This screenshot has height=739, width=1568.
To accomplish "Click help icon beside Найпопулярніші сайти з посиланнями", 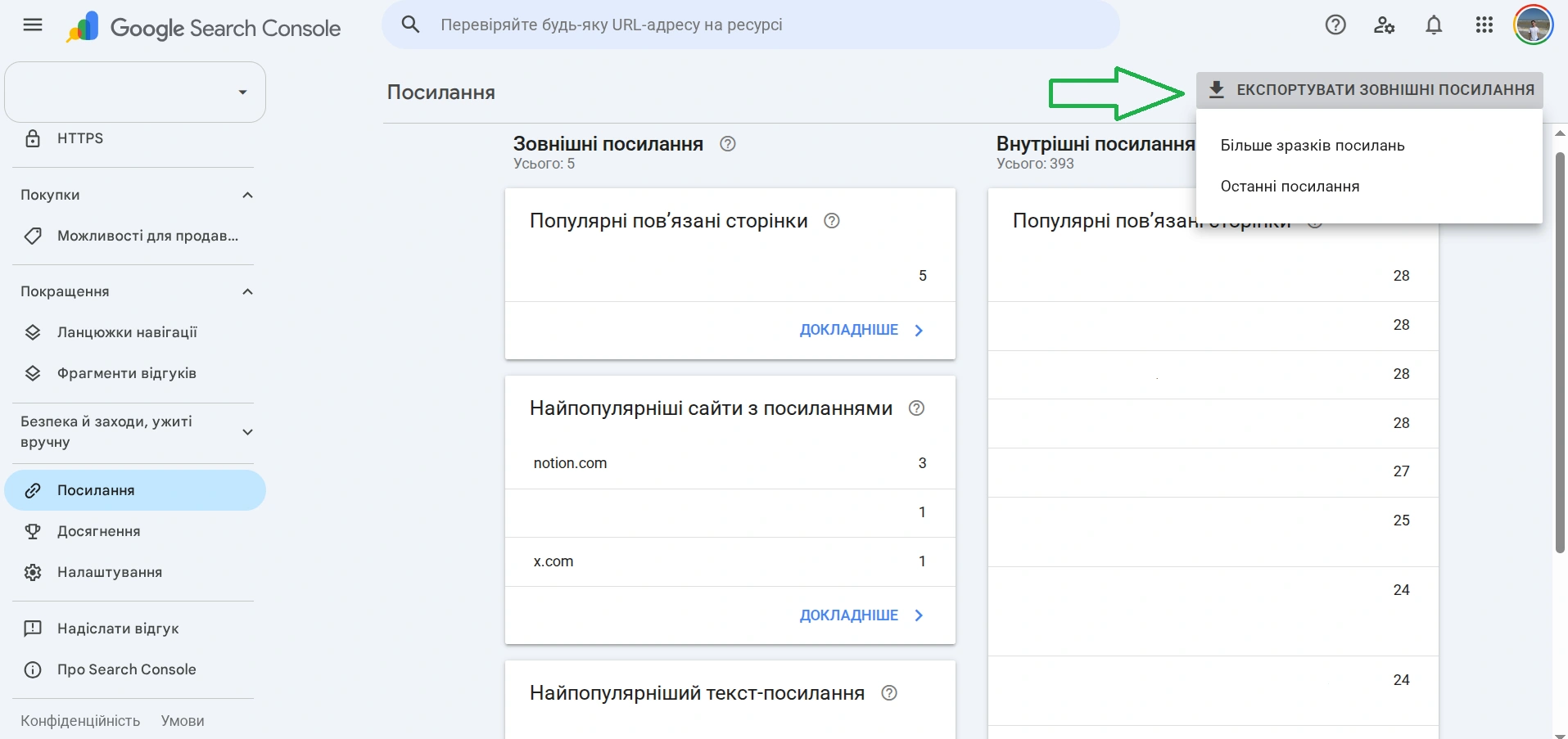I will (x=916, y=408).
